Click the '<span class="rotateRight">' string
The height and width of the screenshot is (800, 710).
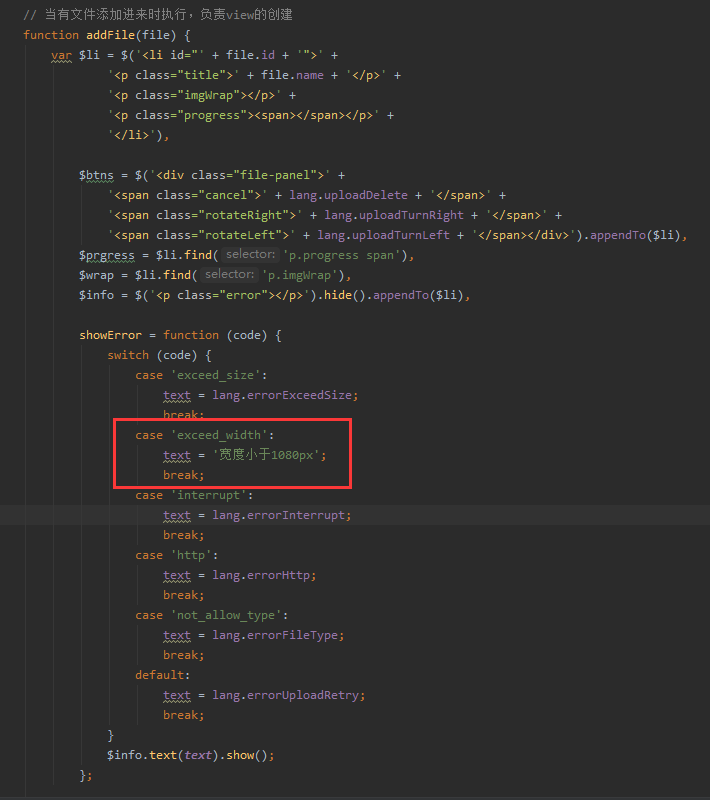coord(205,215)
